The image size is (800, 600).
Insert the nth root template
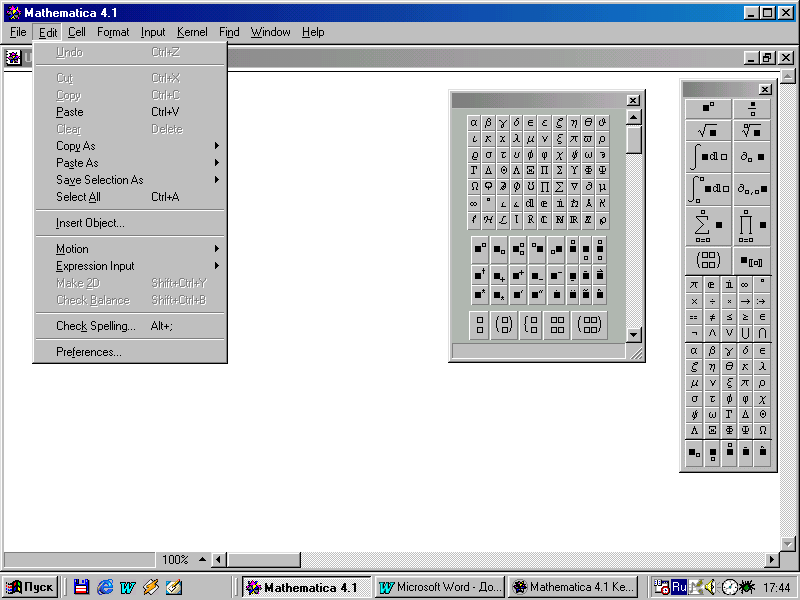(x=752, y=131)
